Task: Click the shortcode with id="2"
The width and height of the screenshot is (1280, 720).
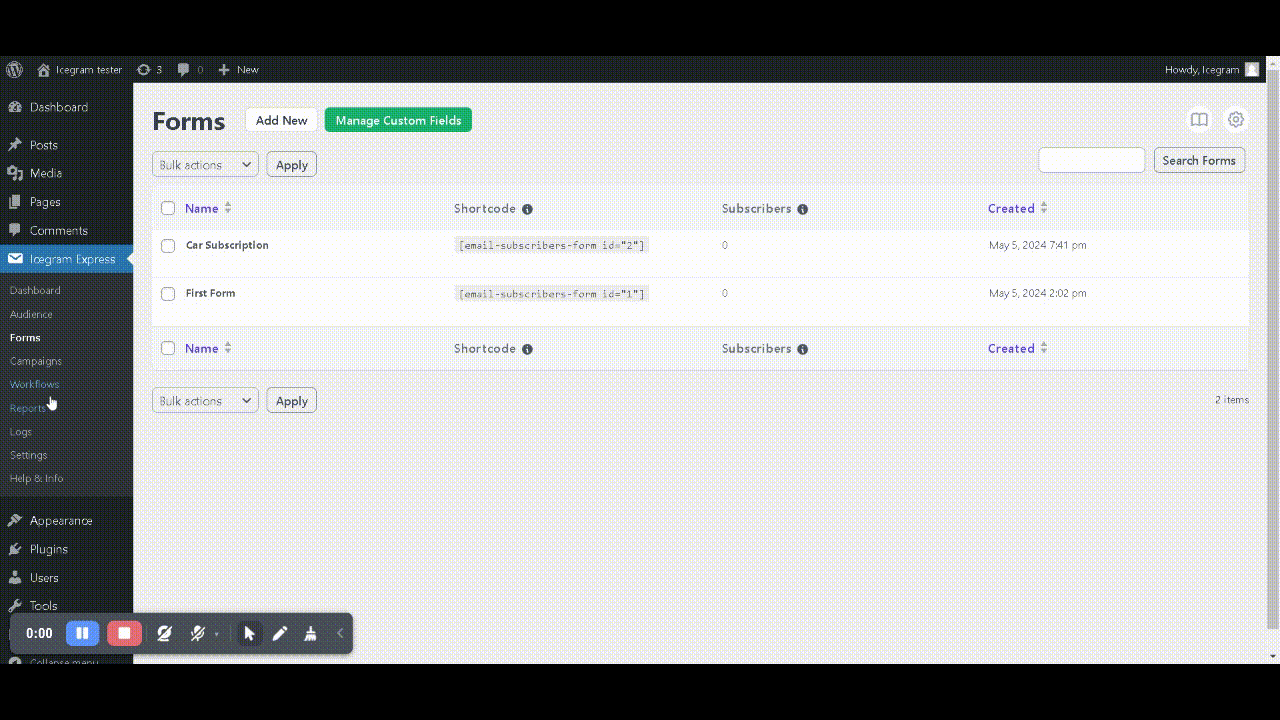Action: tap(552, 245)
